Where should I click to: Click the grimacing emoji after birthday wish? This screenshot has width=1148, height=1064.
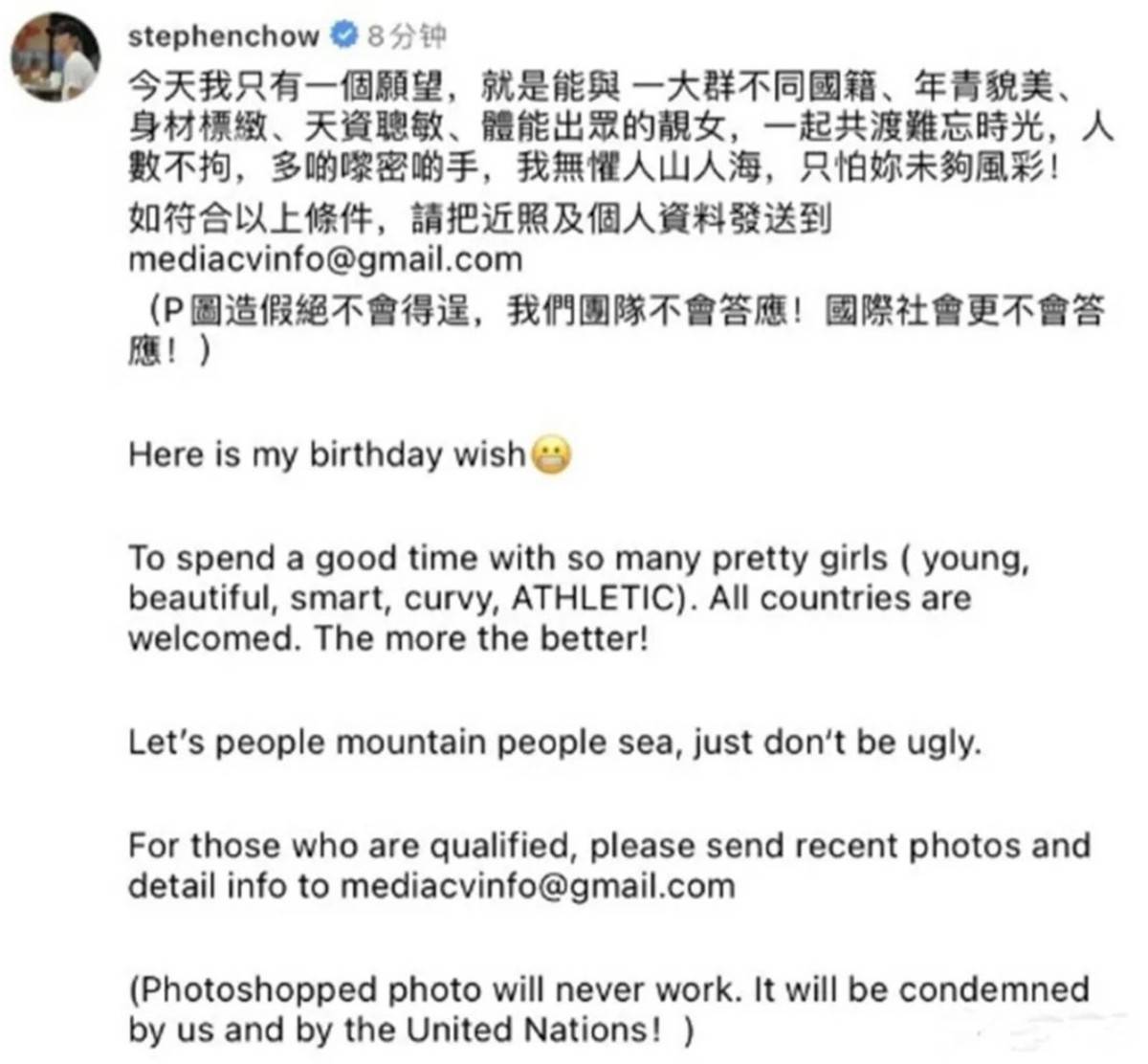coord(550,455)
